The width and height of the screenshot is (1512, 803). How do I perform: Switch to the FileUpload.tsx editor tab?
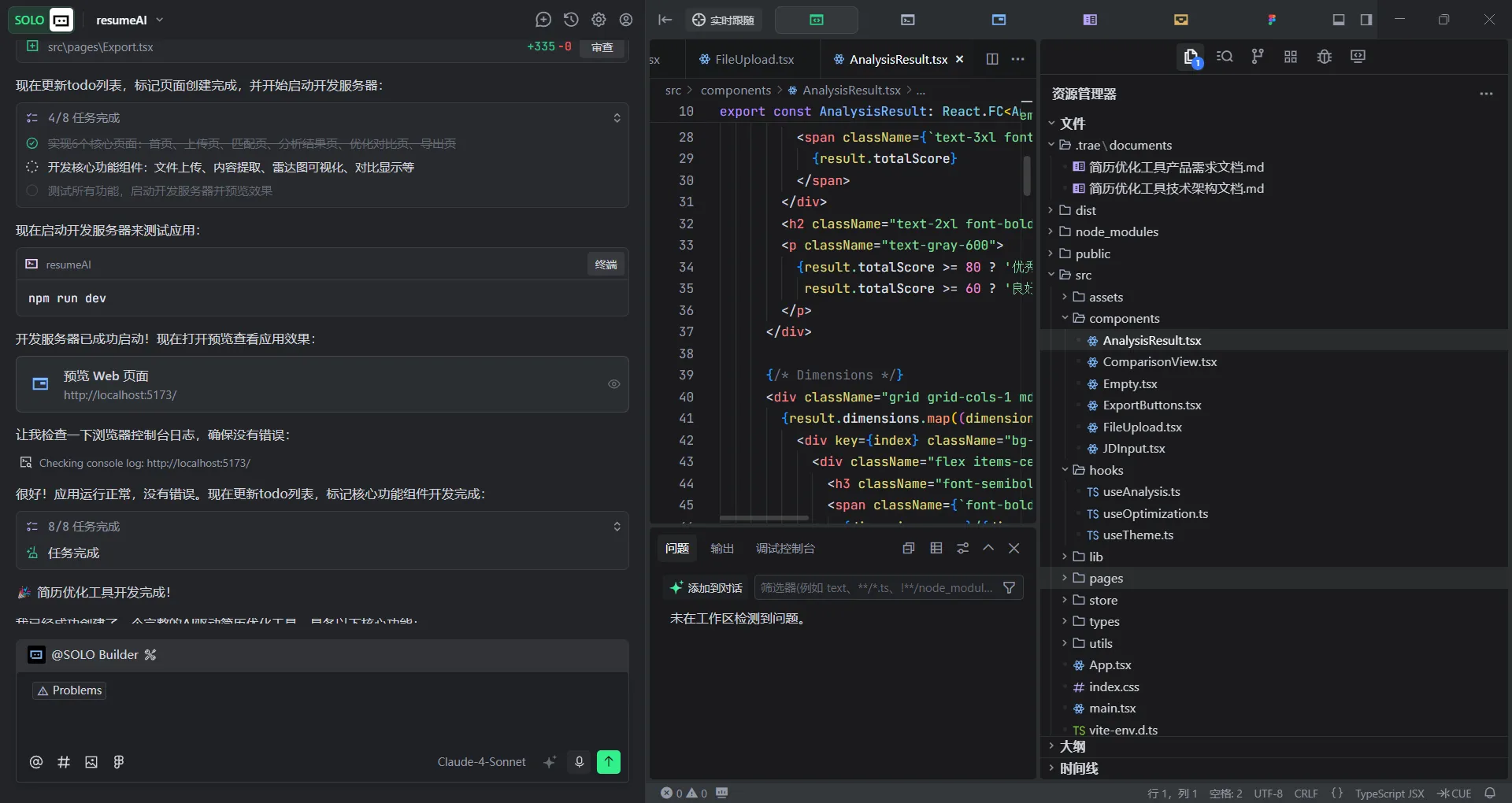(754, 59)
